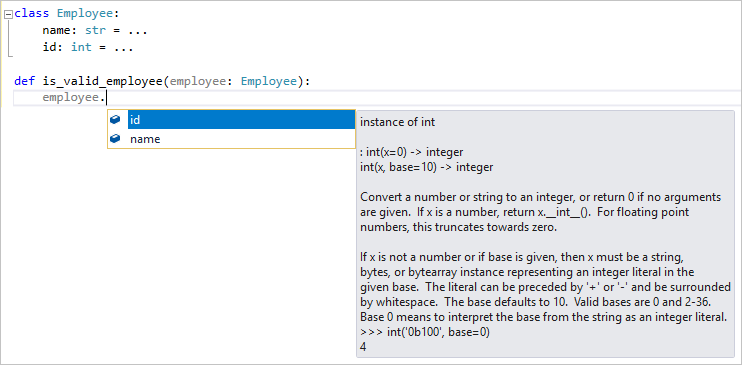Collapse the Employee class code block
This screenshot has width=742, height=365.
tap(7, 15)
